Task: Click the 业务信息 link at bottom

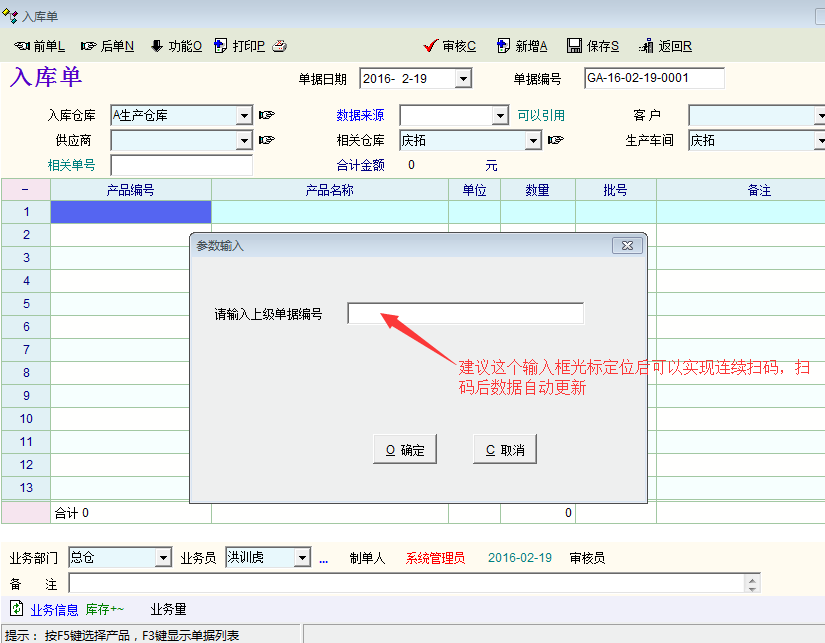Action: (54, 609)
